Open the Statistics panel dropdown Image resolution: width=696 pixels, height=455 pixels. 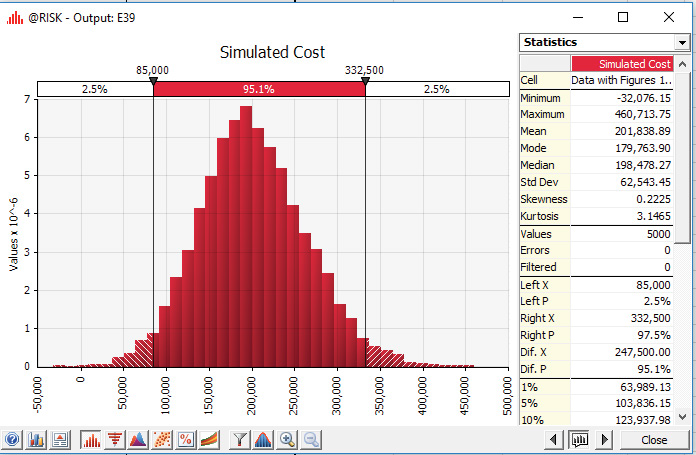point(682,43)
